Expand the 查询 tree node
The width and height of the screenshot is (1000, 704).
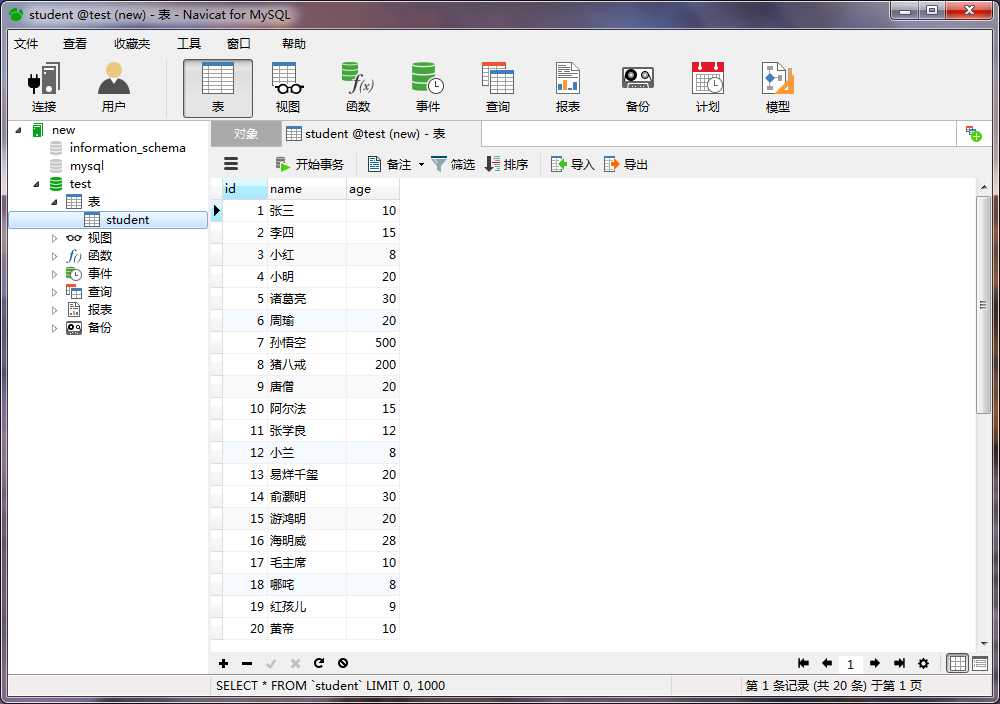pos(54,292)
